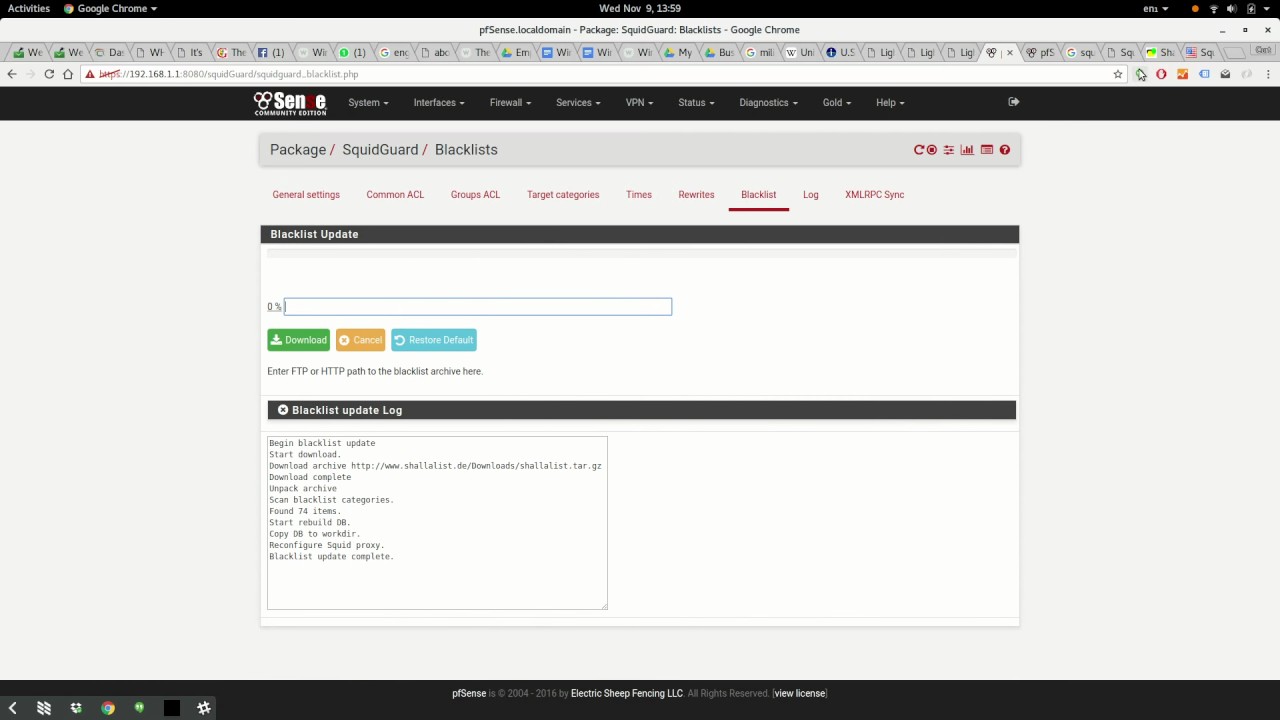Click the Restore Default button

pyautogui.click(x=433, y=340)
